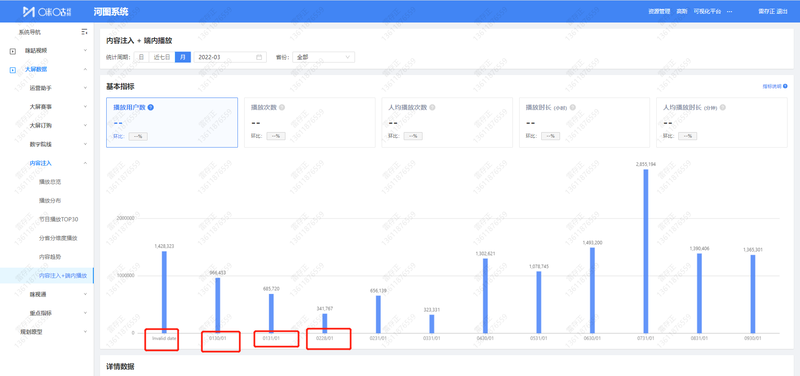Viewport: 800px width, 376px height.
Task: Select the 播放时长 (小时) metric card
Action: [585, 122]
